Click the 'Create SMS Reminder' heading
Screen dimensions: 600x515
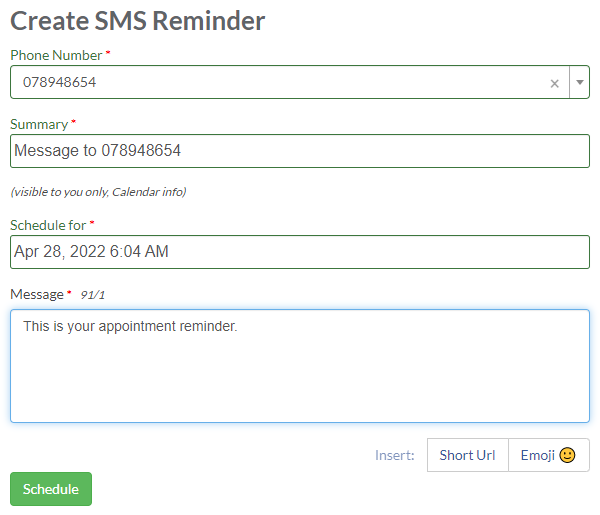[x=138, y=21]
